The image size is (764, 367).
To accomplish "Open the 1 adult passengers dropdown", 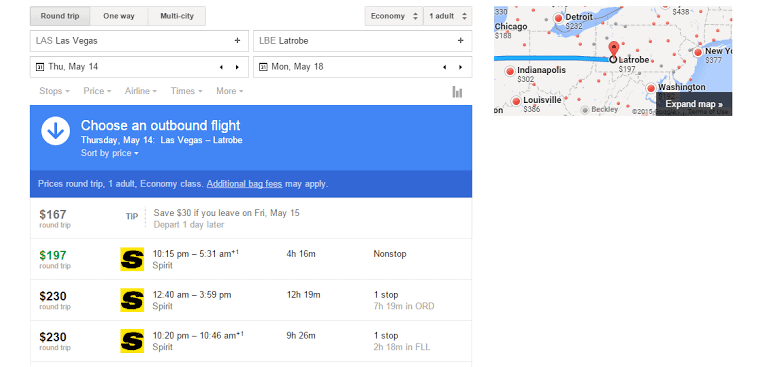I will click(x=448, y=16).
